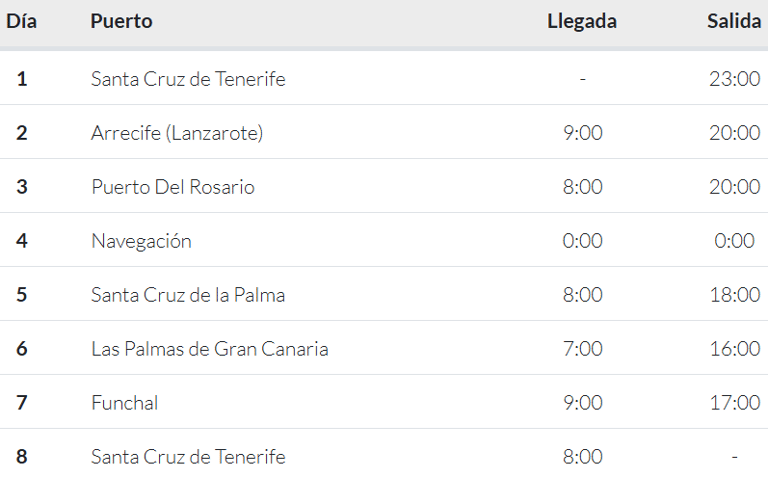Click the 23:00 departure time

click(735, 79)
